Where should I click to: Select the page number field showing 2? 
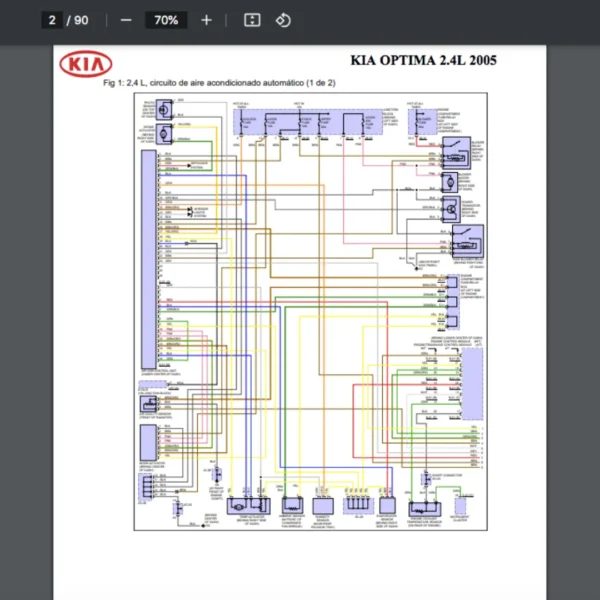point(51,20)
